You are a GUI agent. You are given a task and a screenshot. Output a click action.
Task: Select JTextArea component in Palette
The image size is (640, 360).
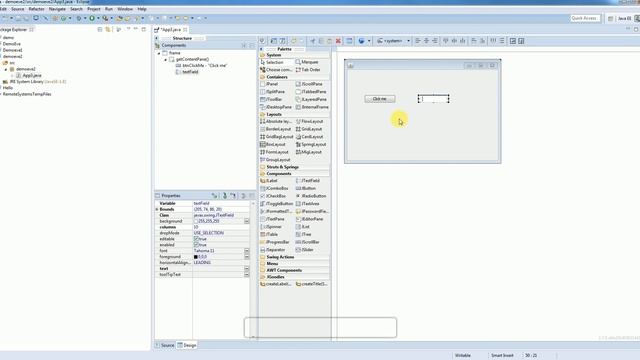click(x=308, y=204)
